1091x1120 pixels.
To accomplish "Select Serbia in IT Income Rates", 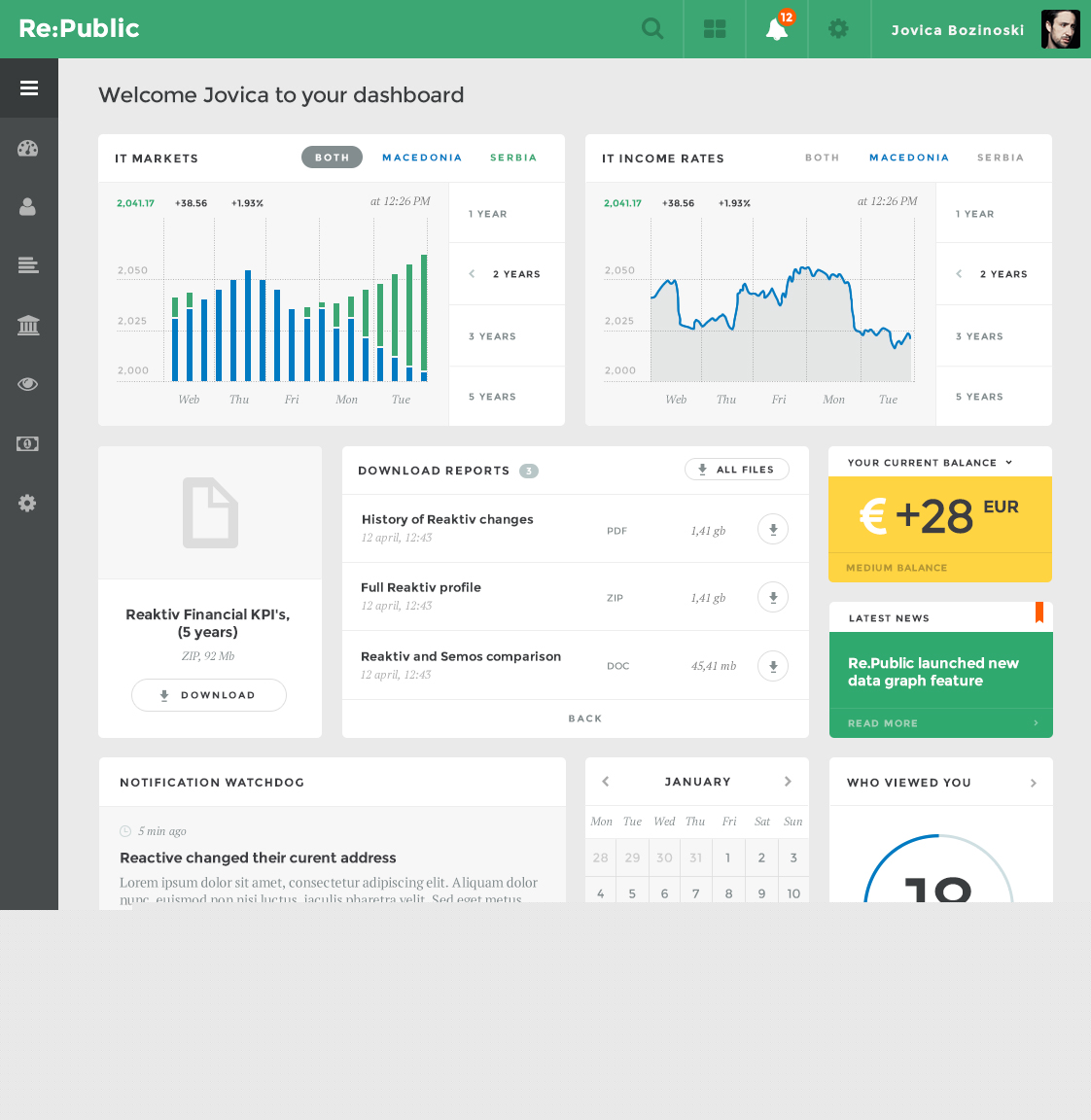I will pyautogui.click(x=1001, y=157).
